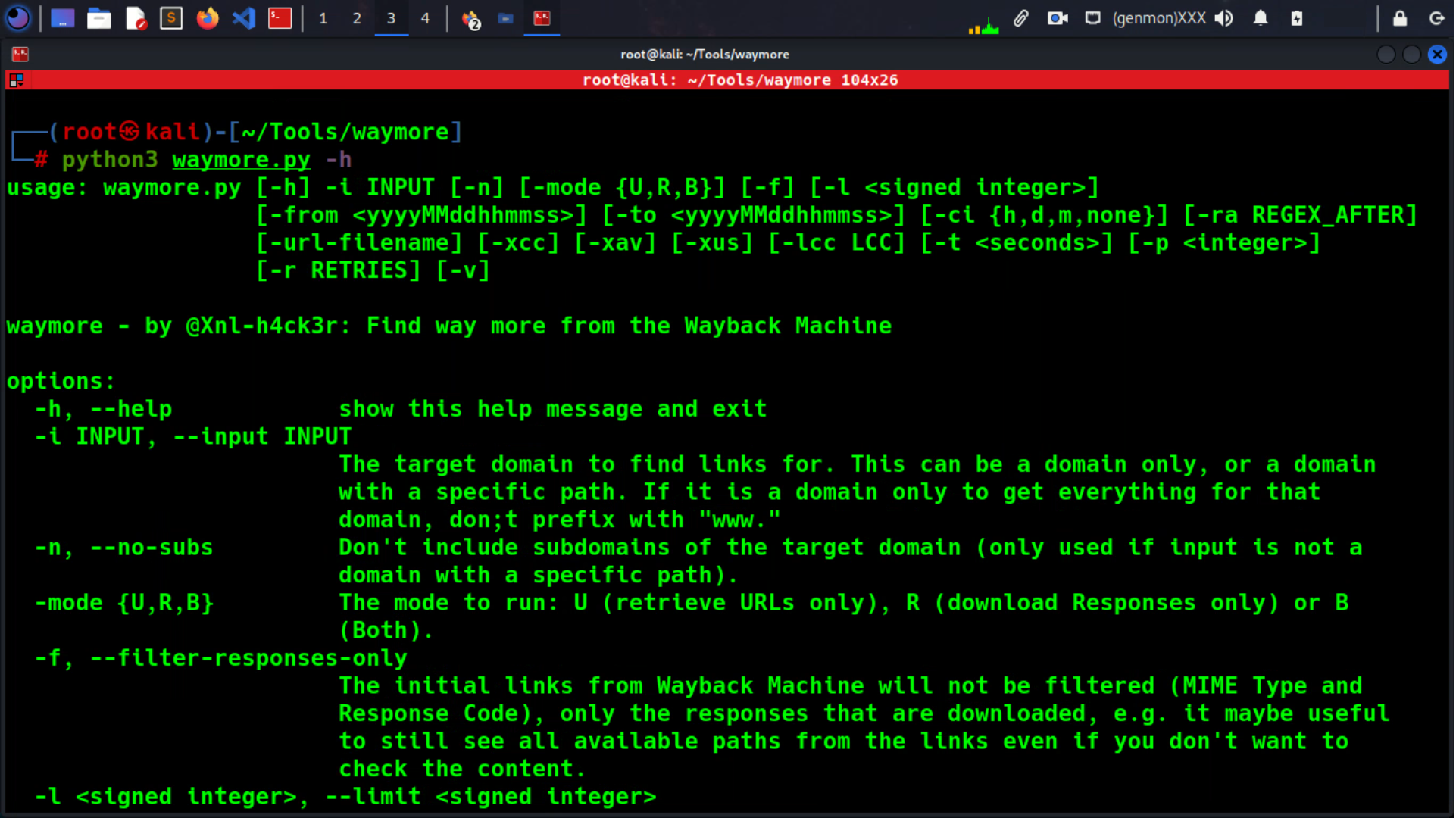Click the (genmon)XXX panel plugin
Screen dimensions: 1456x818
(1159, 18)
